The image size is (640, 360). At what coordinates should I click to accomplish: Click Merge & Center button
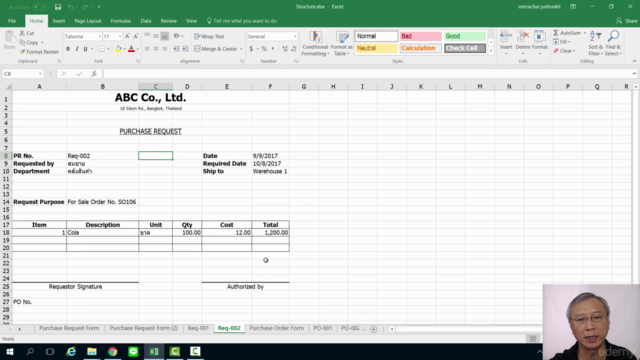pos(216,49)
